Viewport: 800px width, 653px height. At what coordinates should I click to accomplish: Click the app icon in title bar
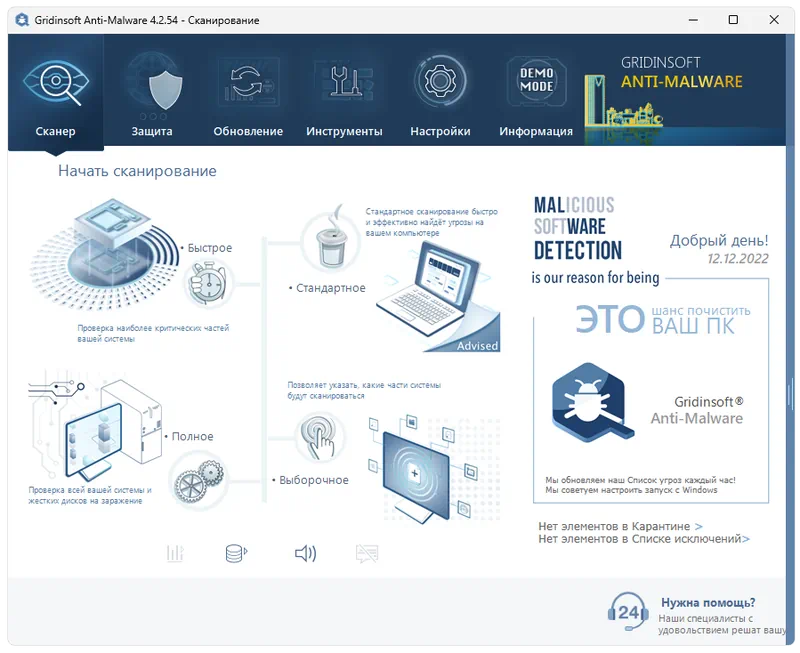tap(22, 20)
